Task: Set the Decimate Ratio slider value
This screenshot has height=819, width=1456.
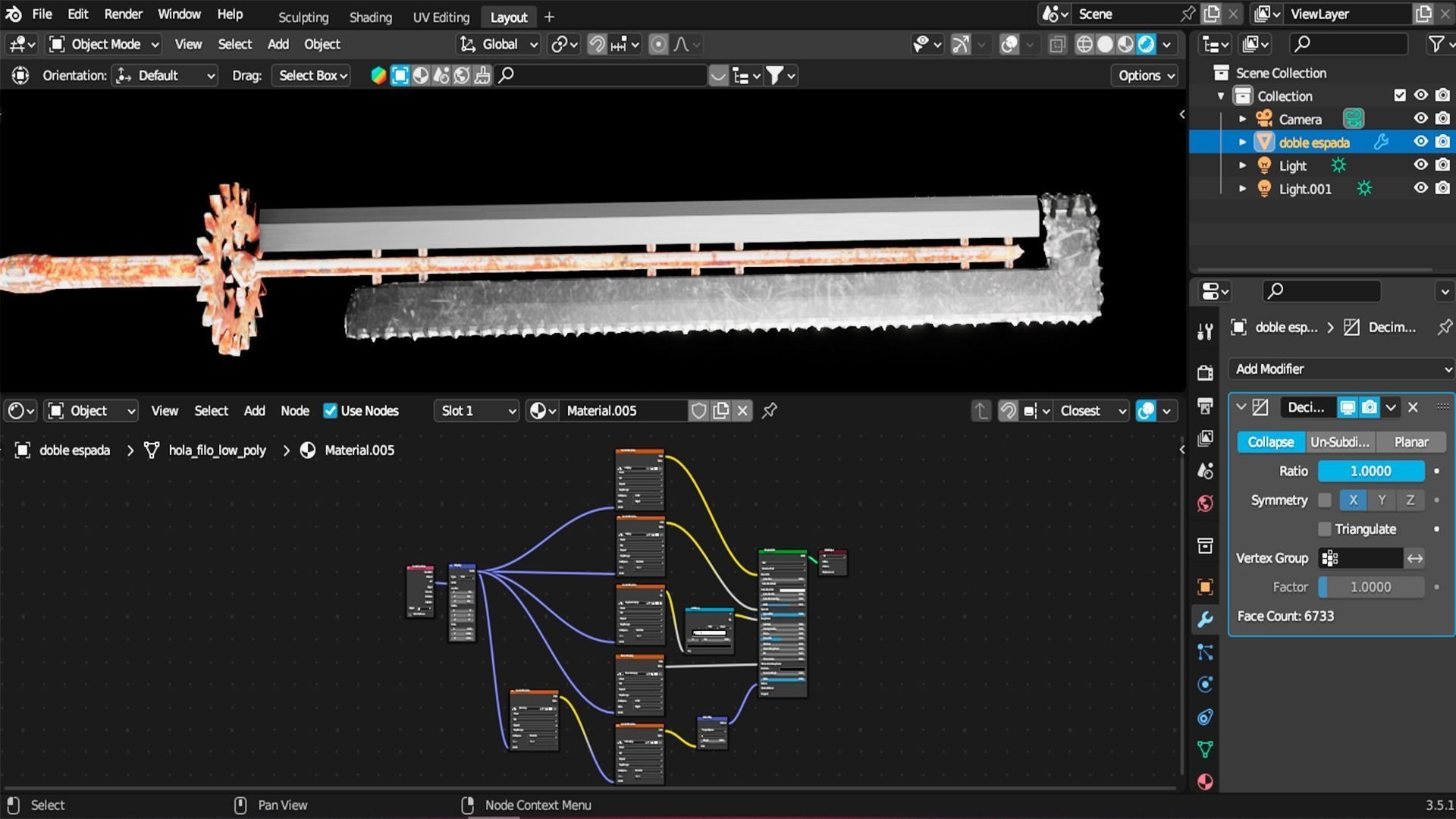Action: point(1370,471)
